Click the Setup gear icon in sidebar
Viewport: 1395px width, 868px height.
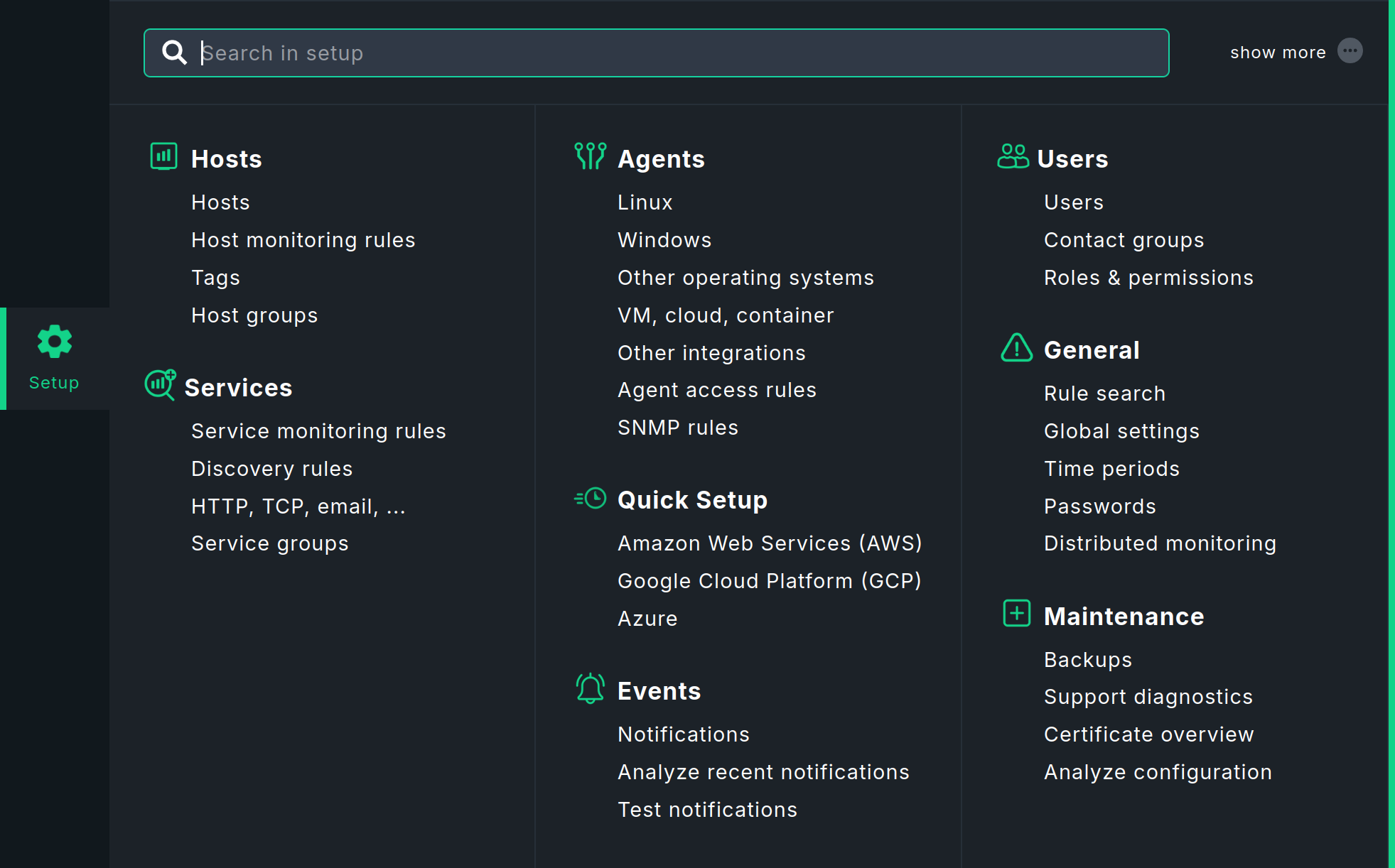(x=54, y=342)
